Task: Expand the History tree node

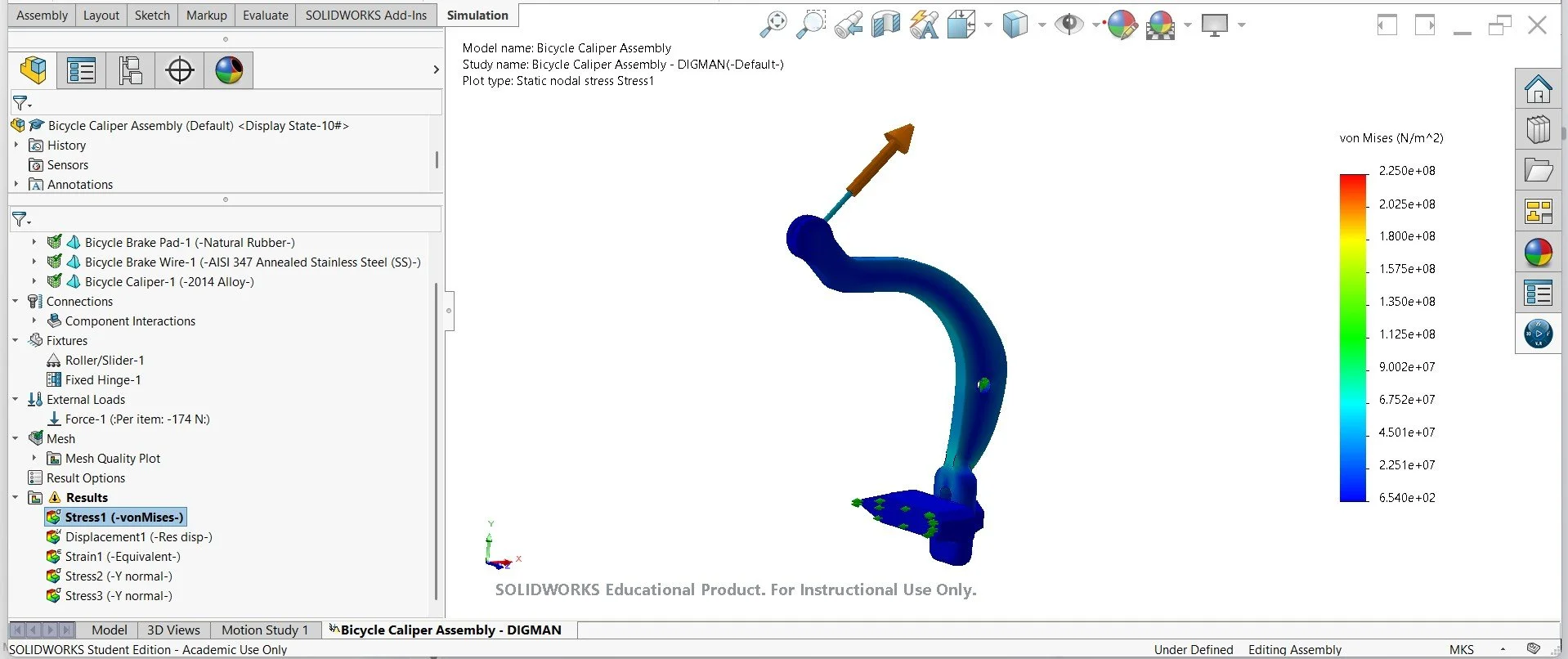Action: (16, 145)
